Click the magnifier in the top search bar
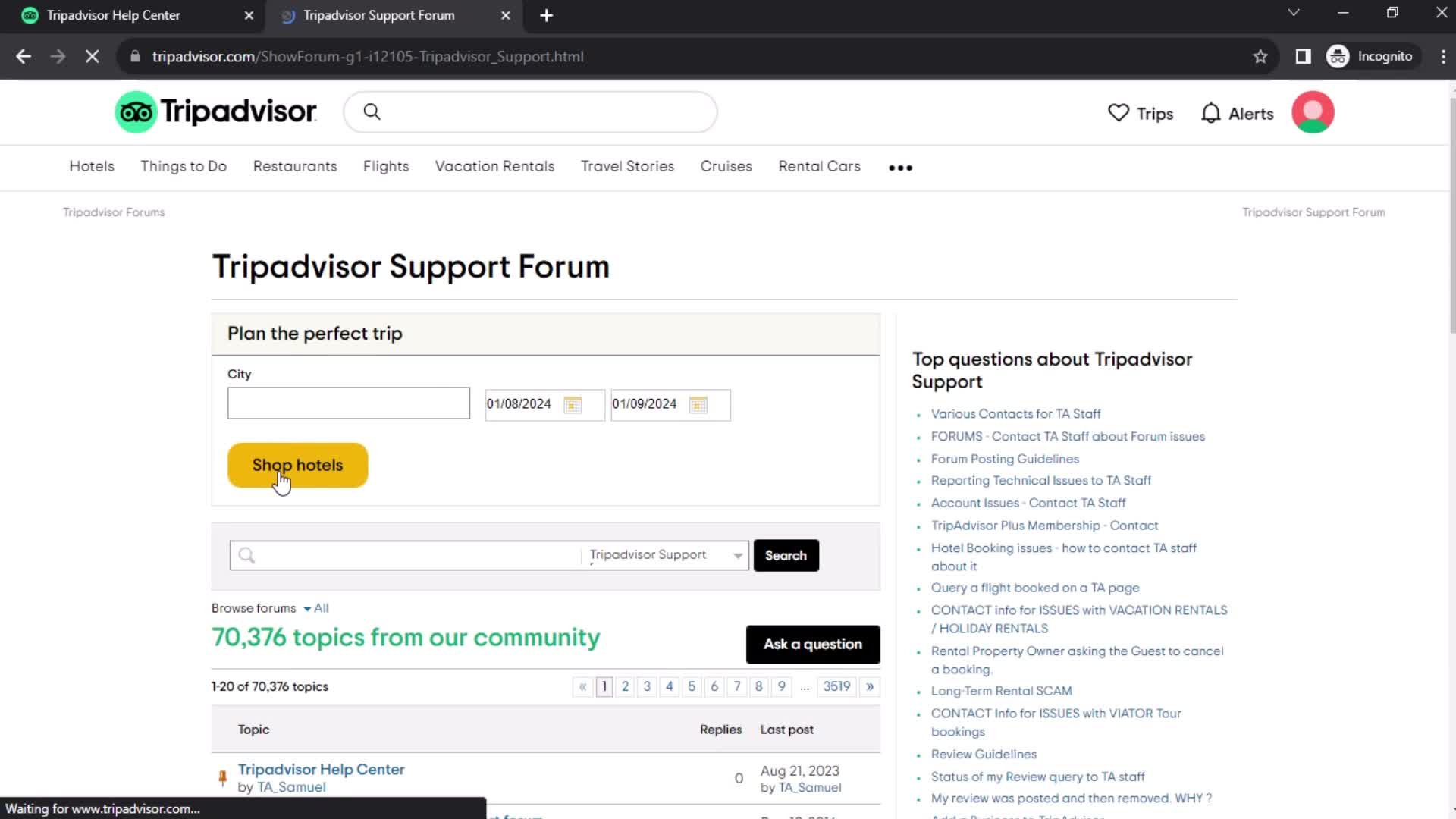Viewport: 1456px width, 819px height. coord(372,112)
